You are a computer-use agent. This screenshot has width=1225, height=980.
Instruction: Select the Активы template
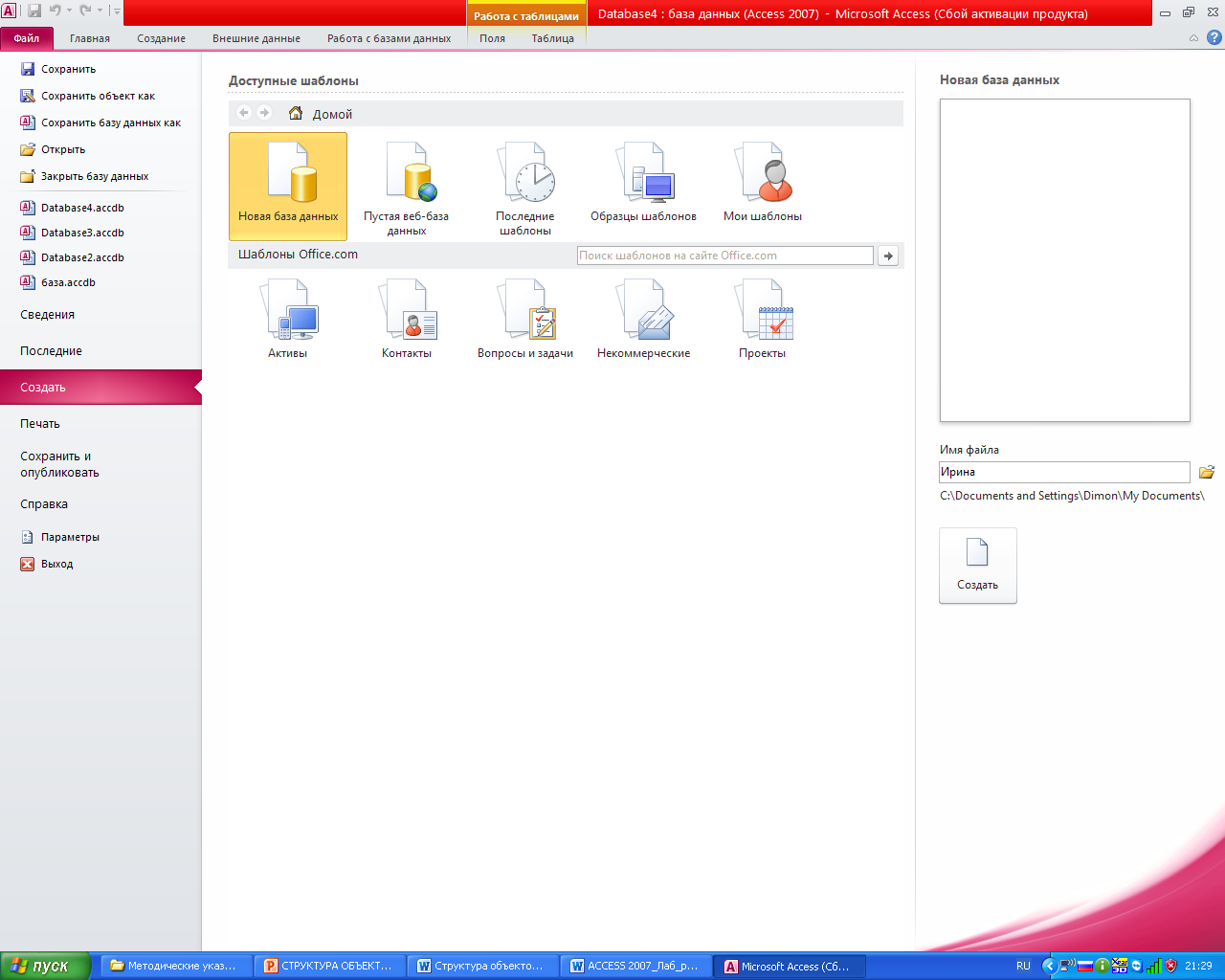(x=288, y=319)
